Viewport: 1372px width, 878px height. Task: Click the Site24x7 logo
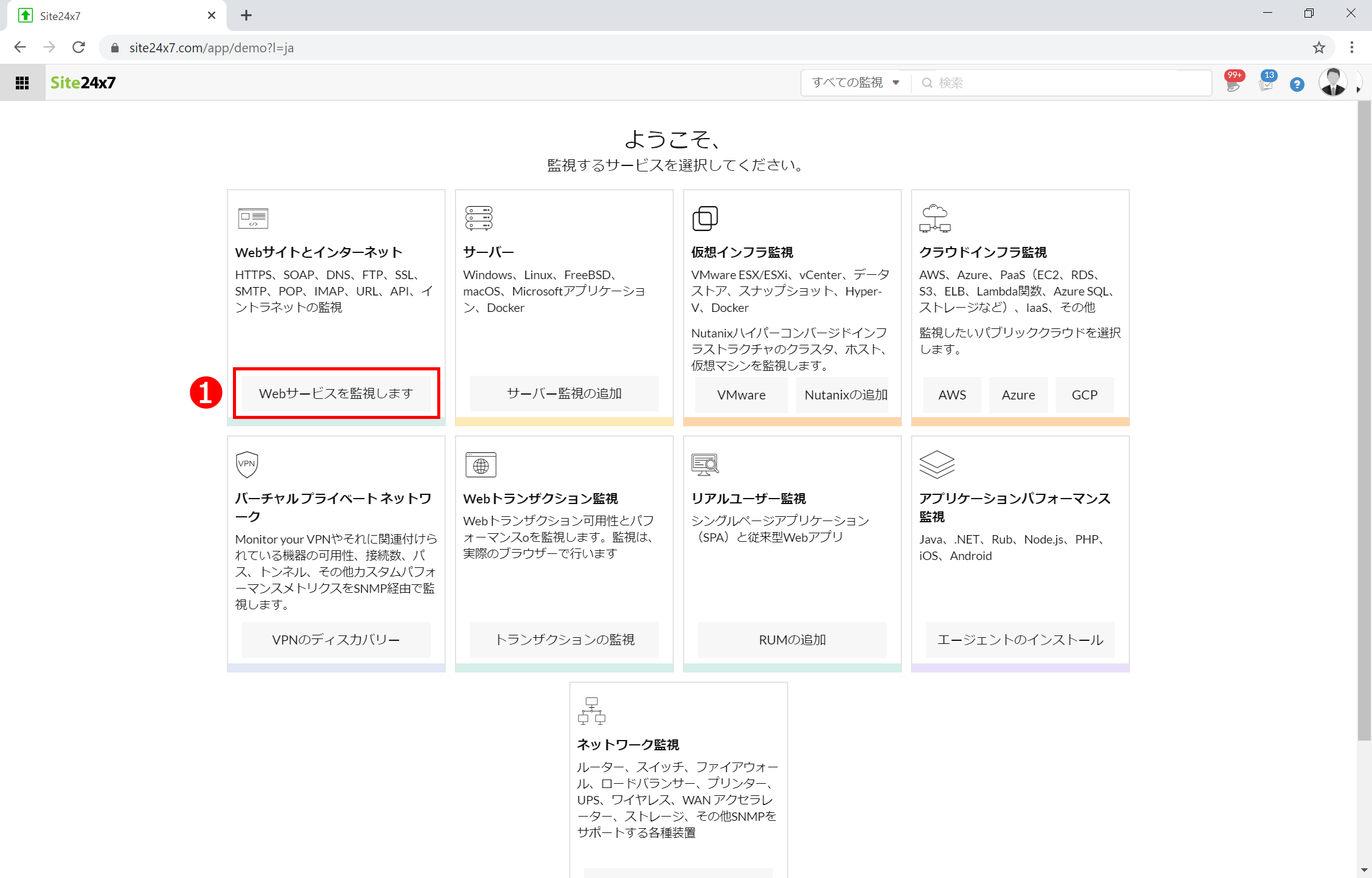click(83, 83)
